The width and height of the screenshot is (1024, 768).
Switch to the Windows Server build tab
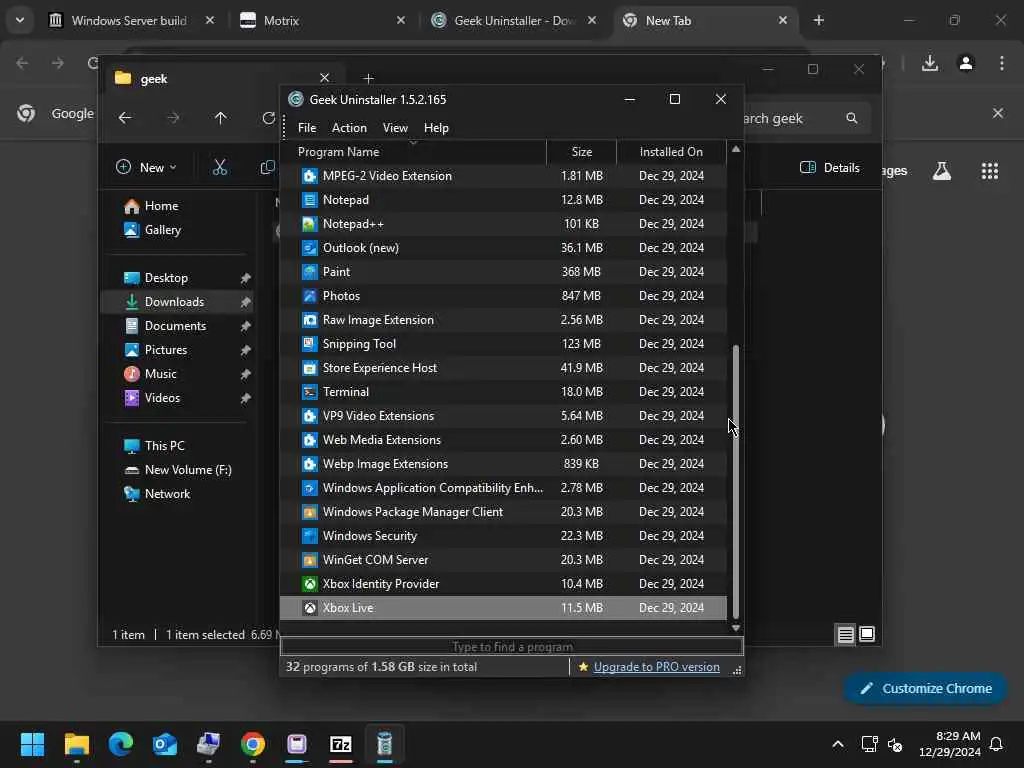(x=131, y=20)
